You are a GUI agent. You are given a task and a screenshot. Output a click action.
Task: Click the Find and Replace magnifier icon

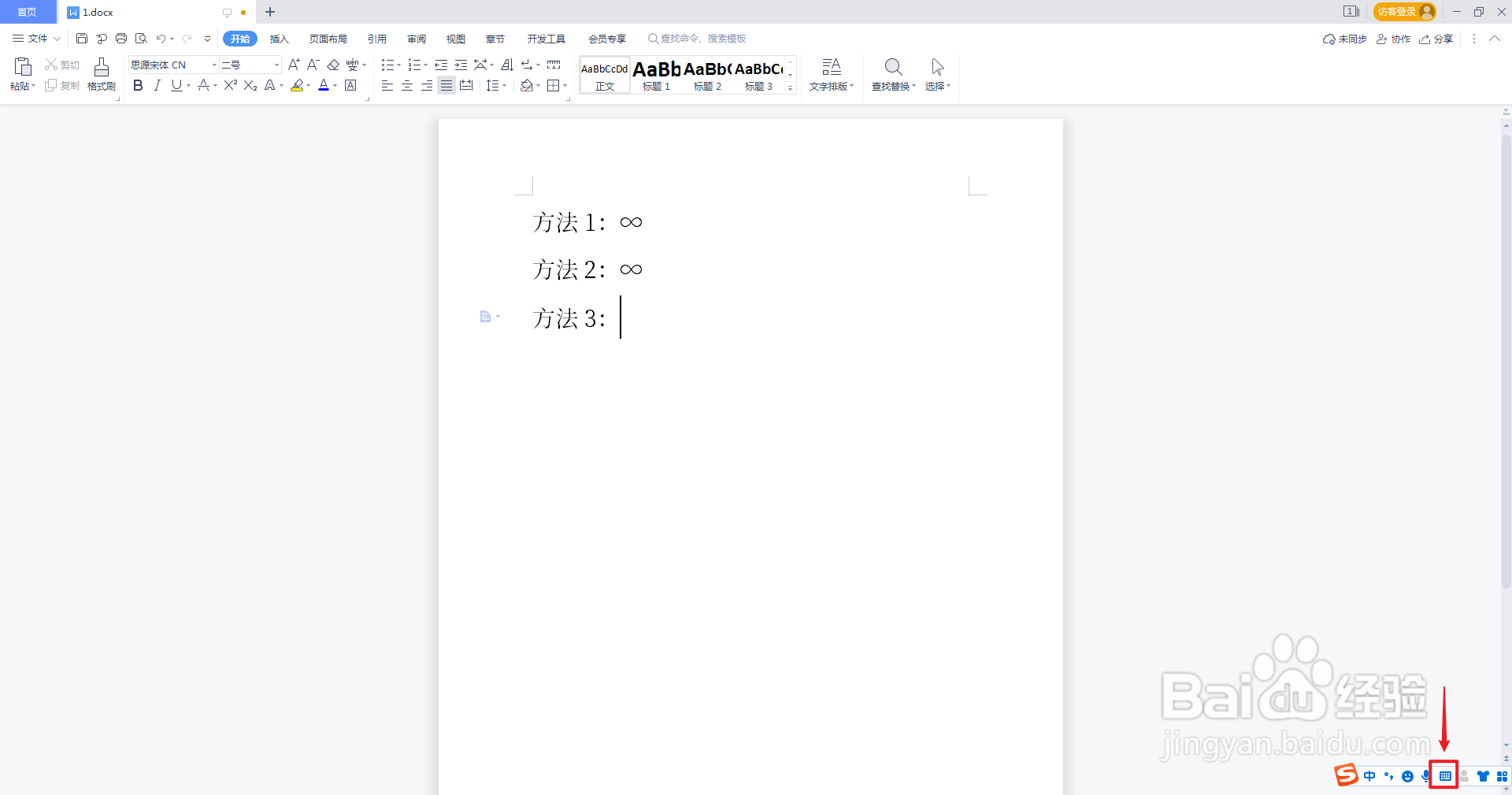point(893,67)
